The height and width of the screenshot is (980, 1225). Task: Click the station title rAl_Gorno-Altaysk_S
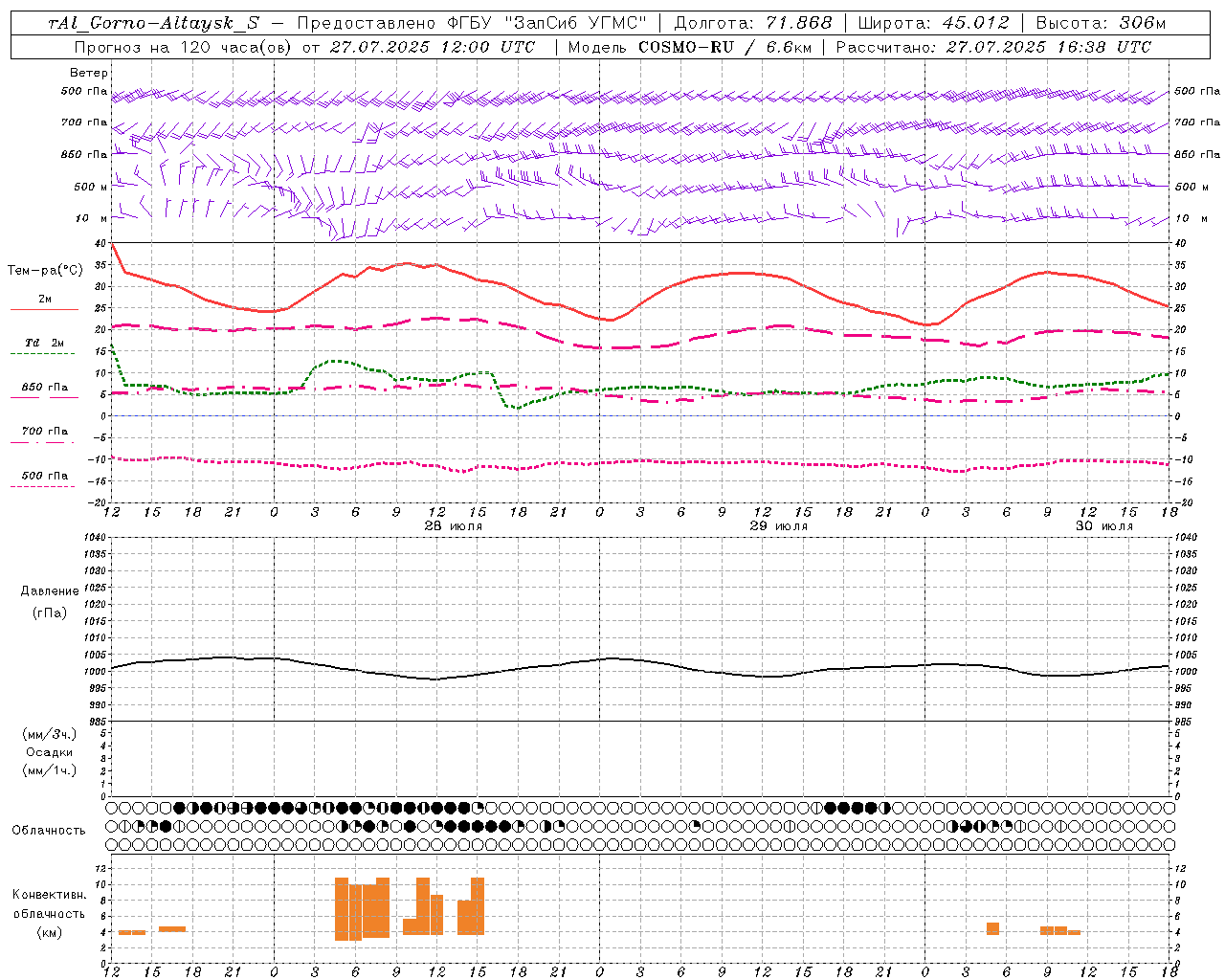coord(154,23)
